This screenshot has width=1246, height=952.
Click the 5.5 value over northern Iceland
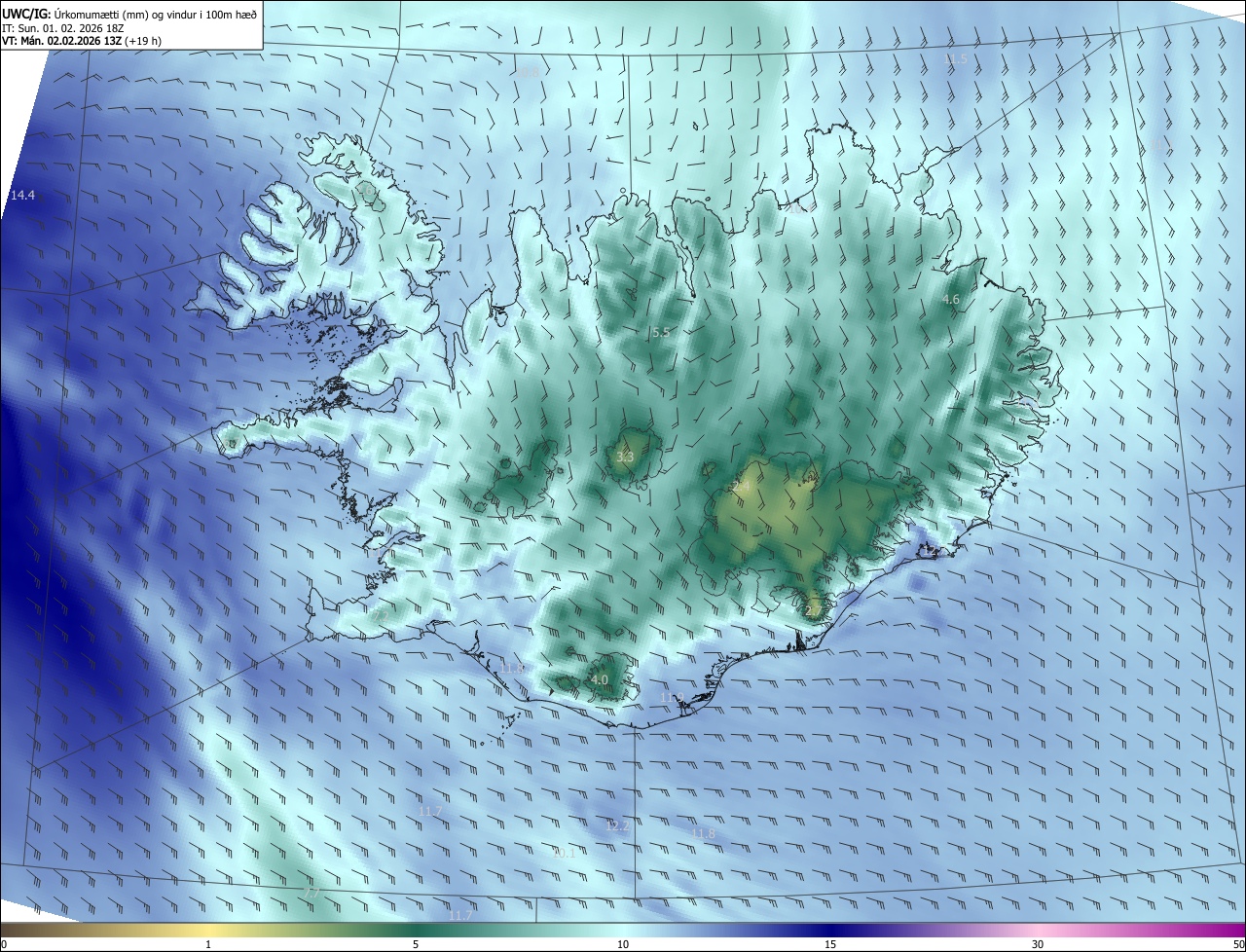pos(661,333)
